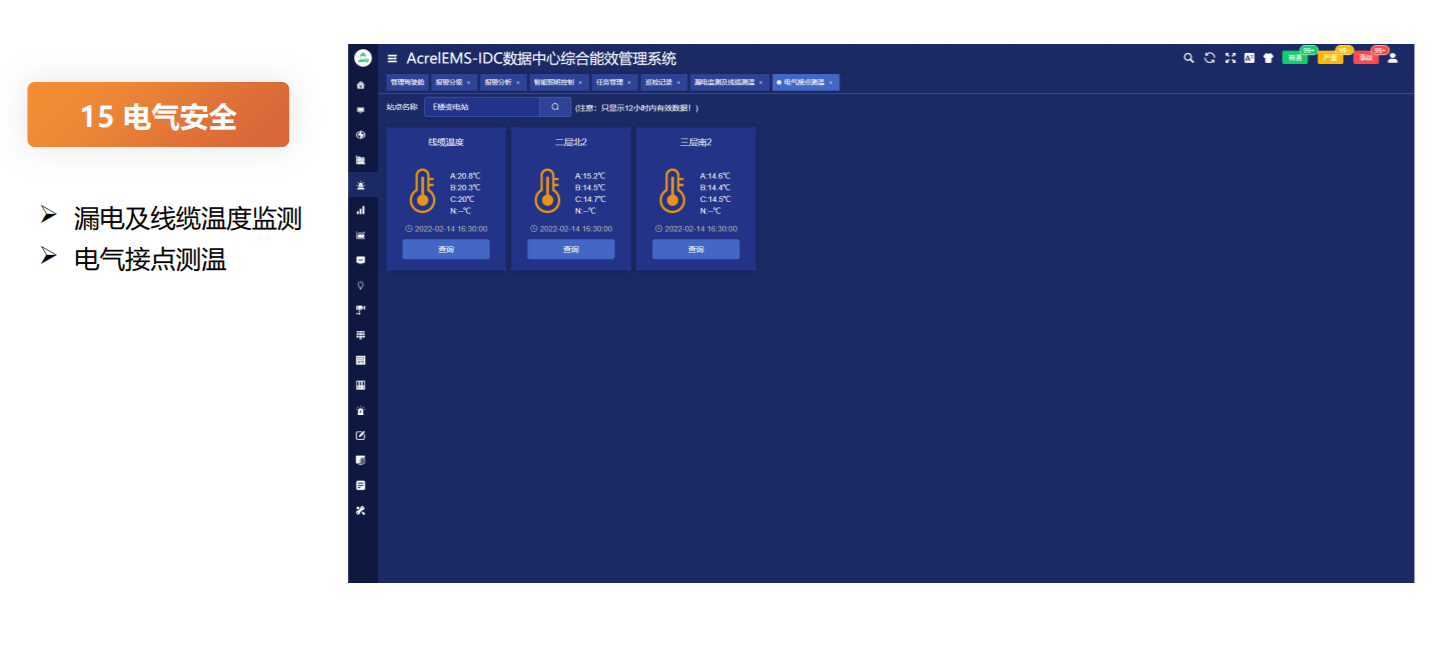Open the surveillance camera sidebar icon
The width and height of the screenshot is (1450, 660).
(361, 310)
